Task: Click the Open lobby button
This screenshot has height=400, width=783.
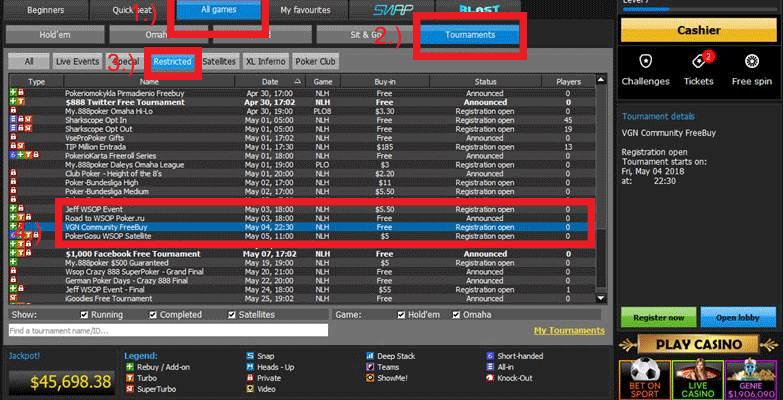Action: click(738, 318)
